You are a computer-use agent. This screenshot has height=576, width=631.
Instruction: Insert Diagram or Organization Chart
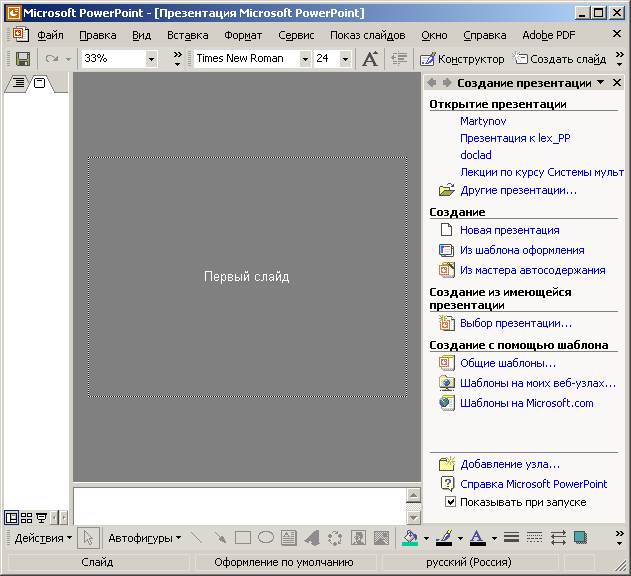click(x=335, y=538)
